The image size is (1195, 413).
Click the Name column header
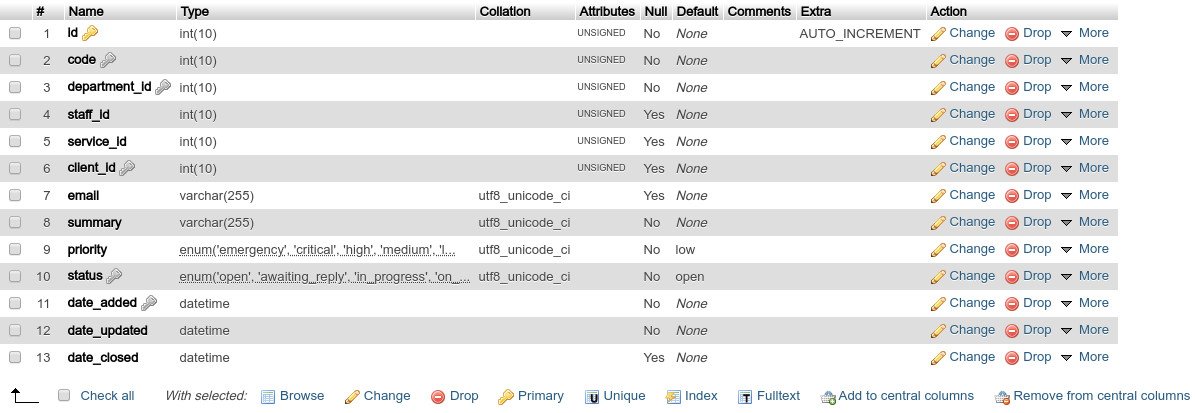pyautogui.click(x=85, y=11)
